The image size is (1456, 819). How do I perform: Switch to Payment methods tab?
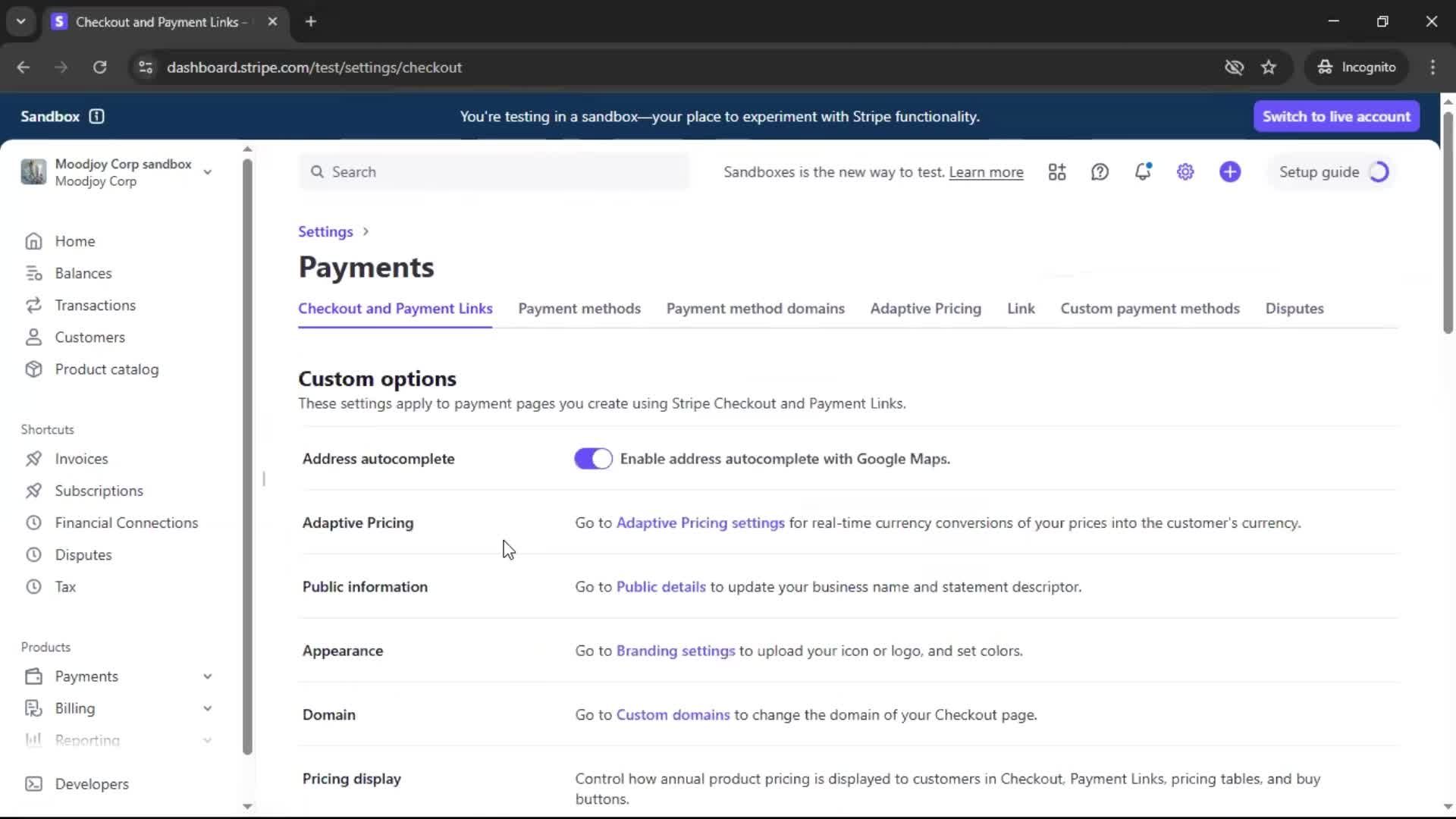[579, 309]
